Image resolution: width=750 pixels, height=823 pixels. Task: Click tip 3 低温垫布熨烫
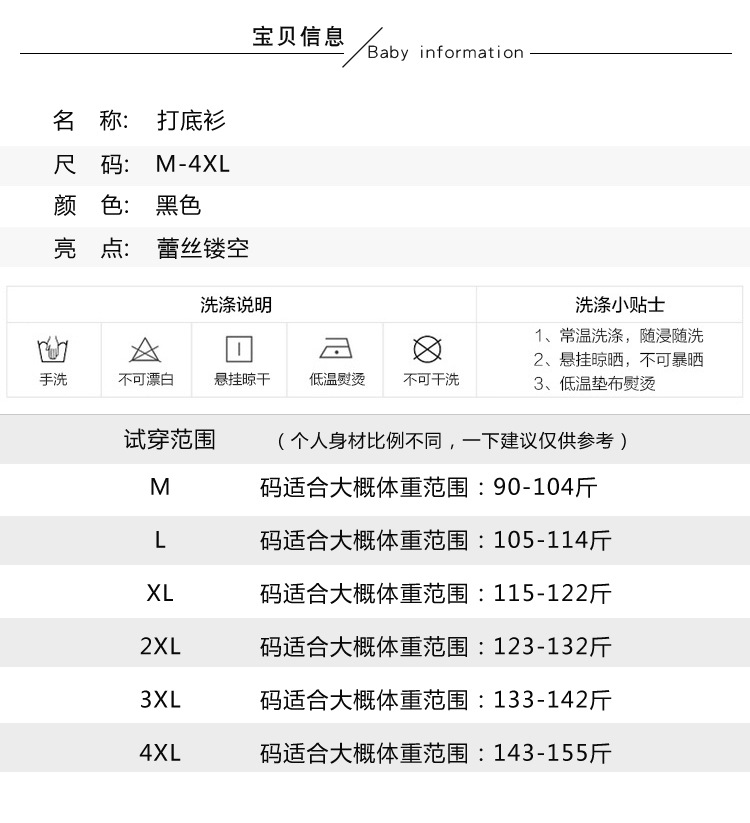pyautogui.click(x=595, y=384)
